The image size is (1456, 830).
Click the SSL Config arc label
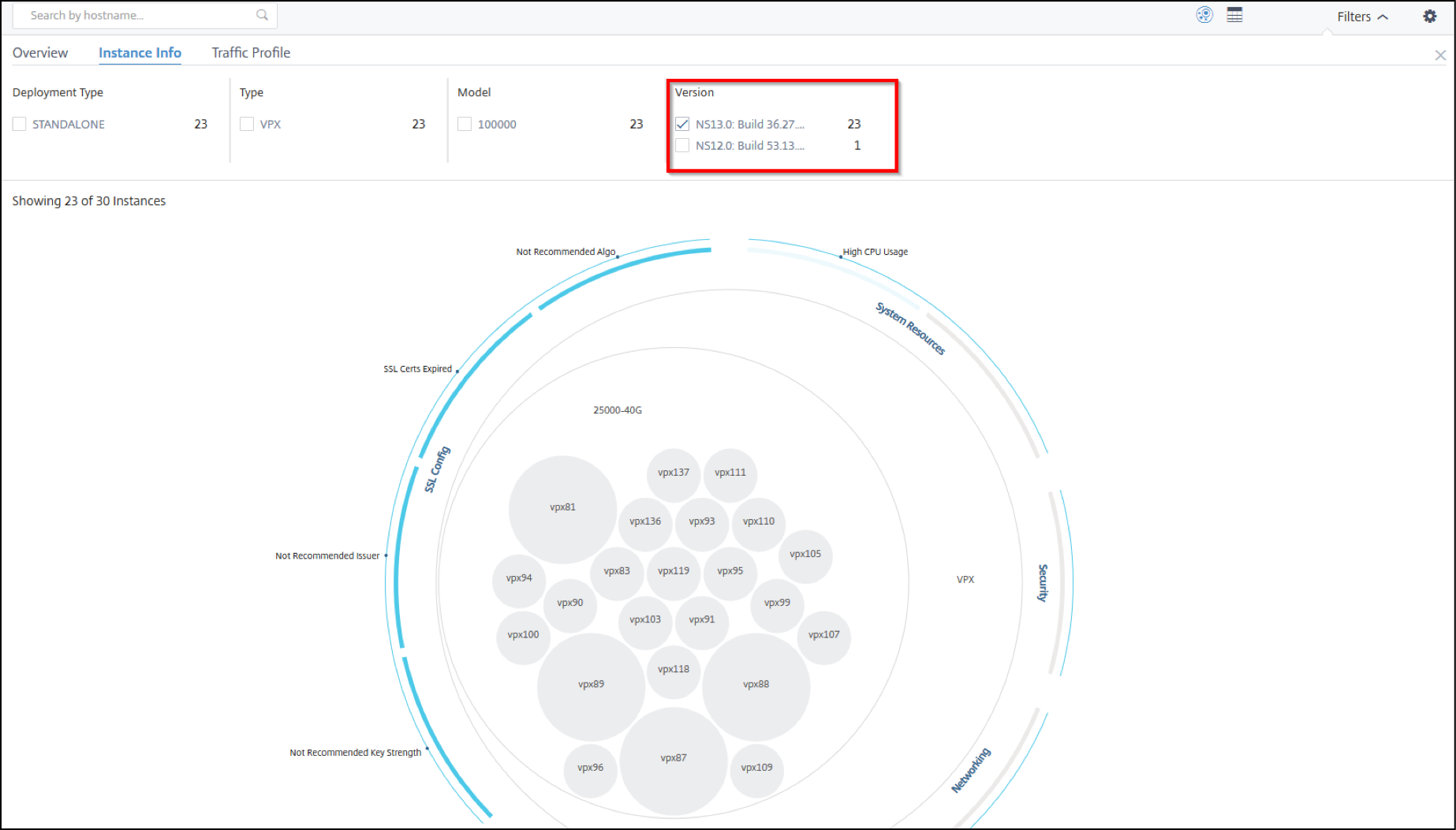coord(437,469)
